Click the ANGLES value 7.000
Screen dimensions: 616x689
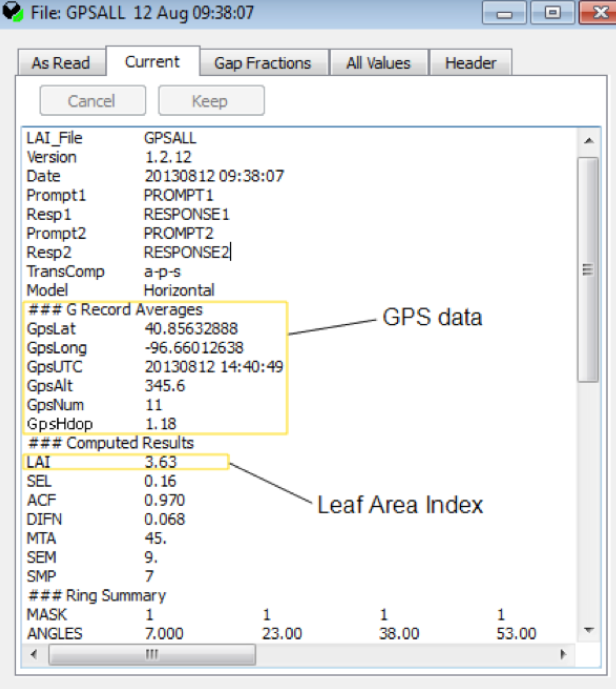point(164,634)
